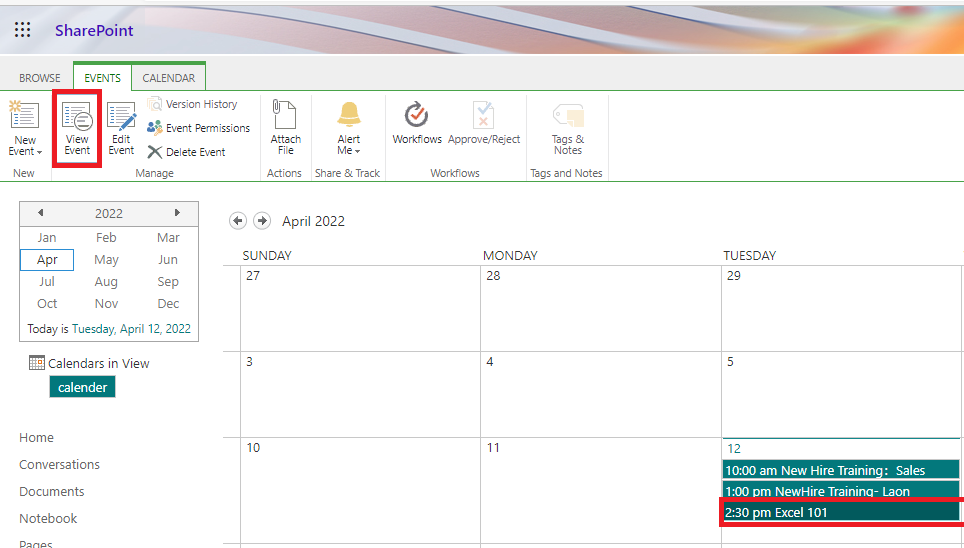This screenshot has width=964, height=548.
Task: Select Oct in the year picker
Action: [47, 304]
